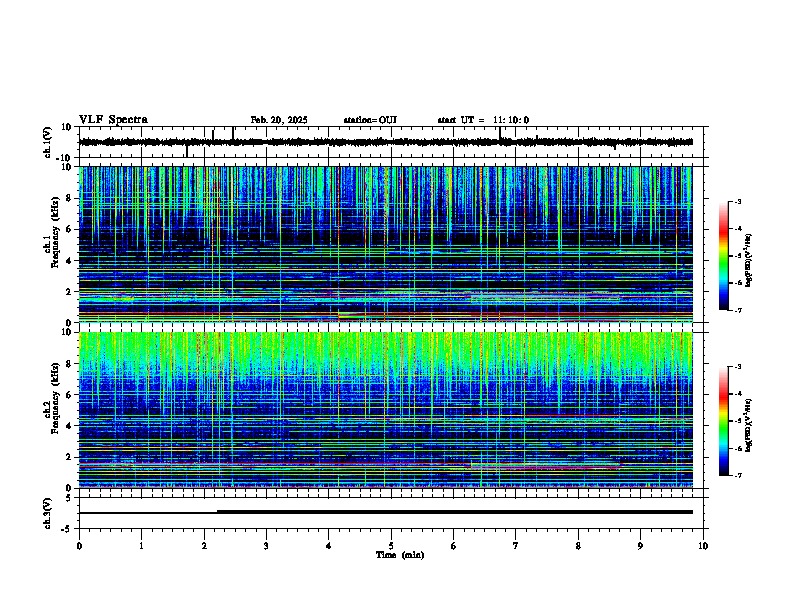
Task: Click the step change in the ch.3 trace
Action: click(217, 512)
